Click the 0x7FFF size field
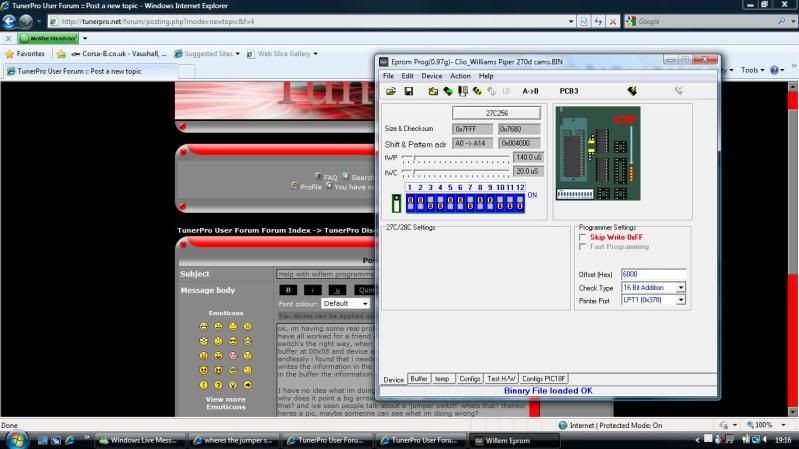Image resolution: width=799 pixels, height=449 pixels. pos(472,129)
